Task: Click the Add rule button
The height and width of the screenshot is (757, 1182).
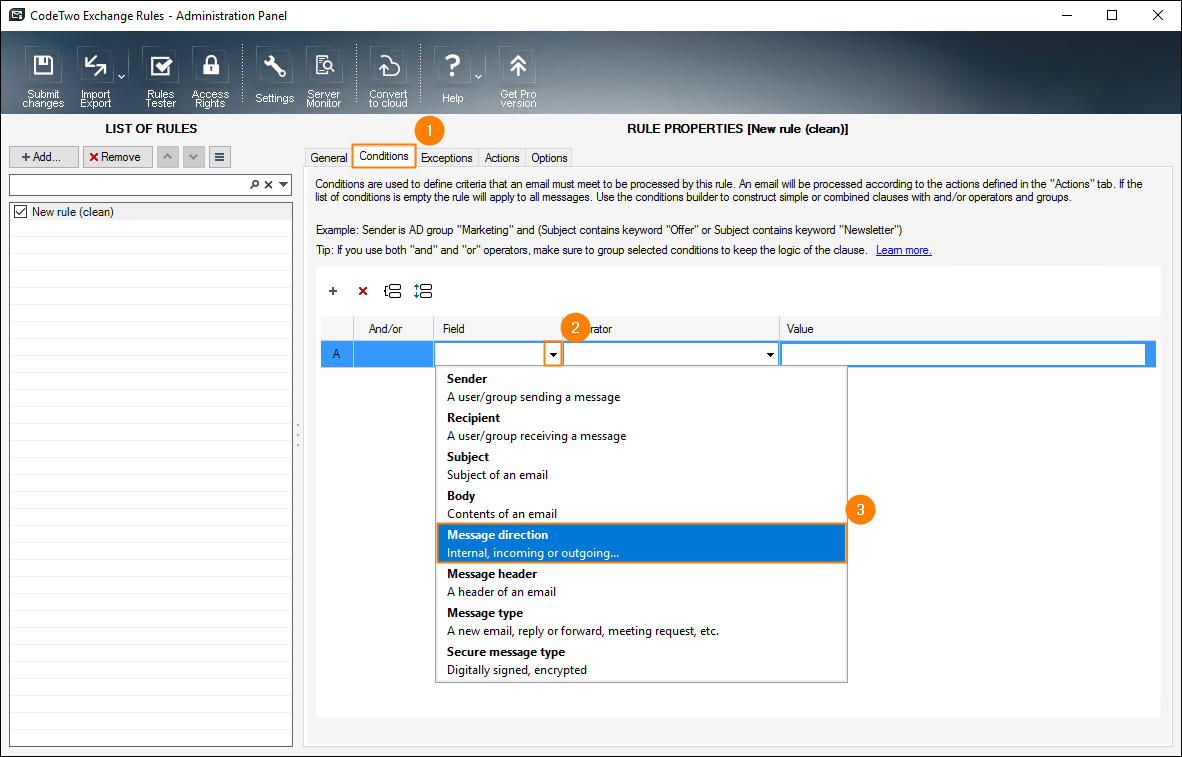Action: pos(44,157)
